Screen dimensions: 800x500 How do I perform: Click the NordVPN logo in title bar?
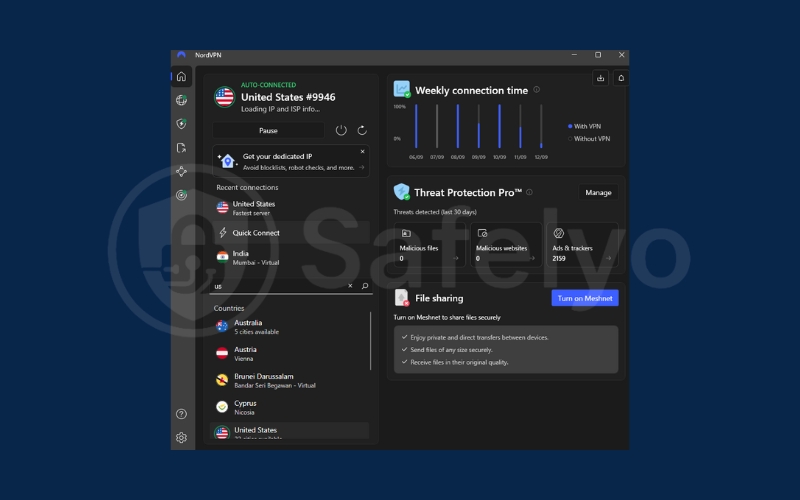click(181, 55)
